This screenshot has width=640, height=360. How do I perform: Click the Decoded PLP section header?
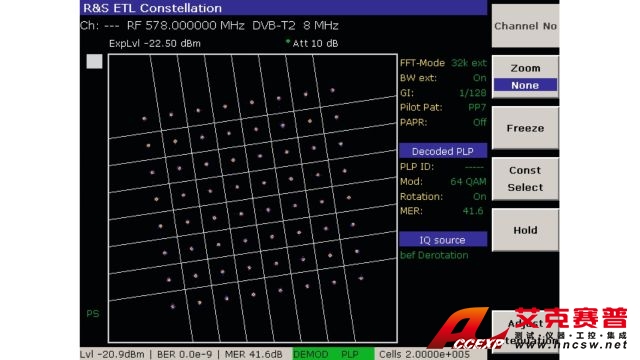[x=443, y=151]
